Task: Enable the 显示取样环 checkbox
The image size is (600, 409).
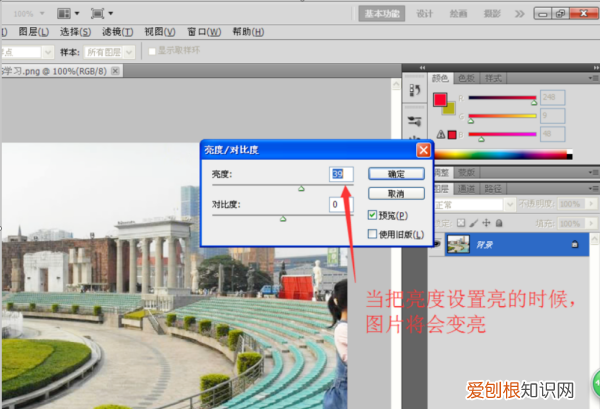Action: [152, 51]
